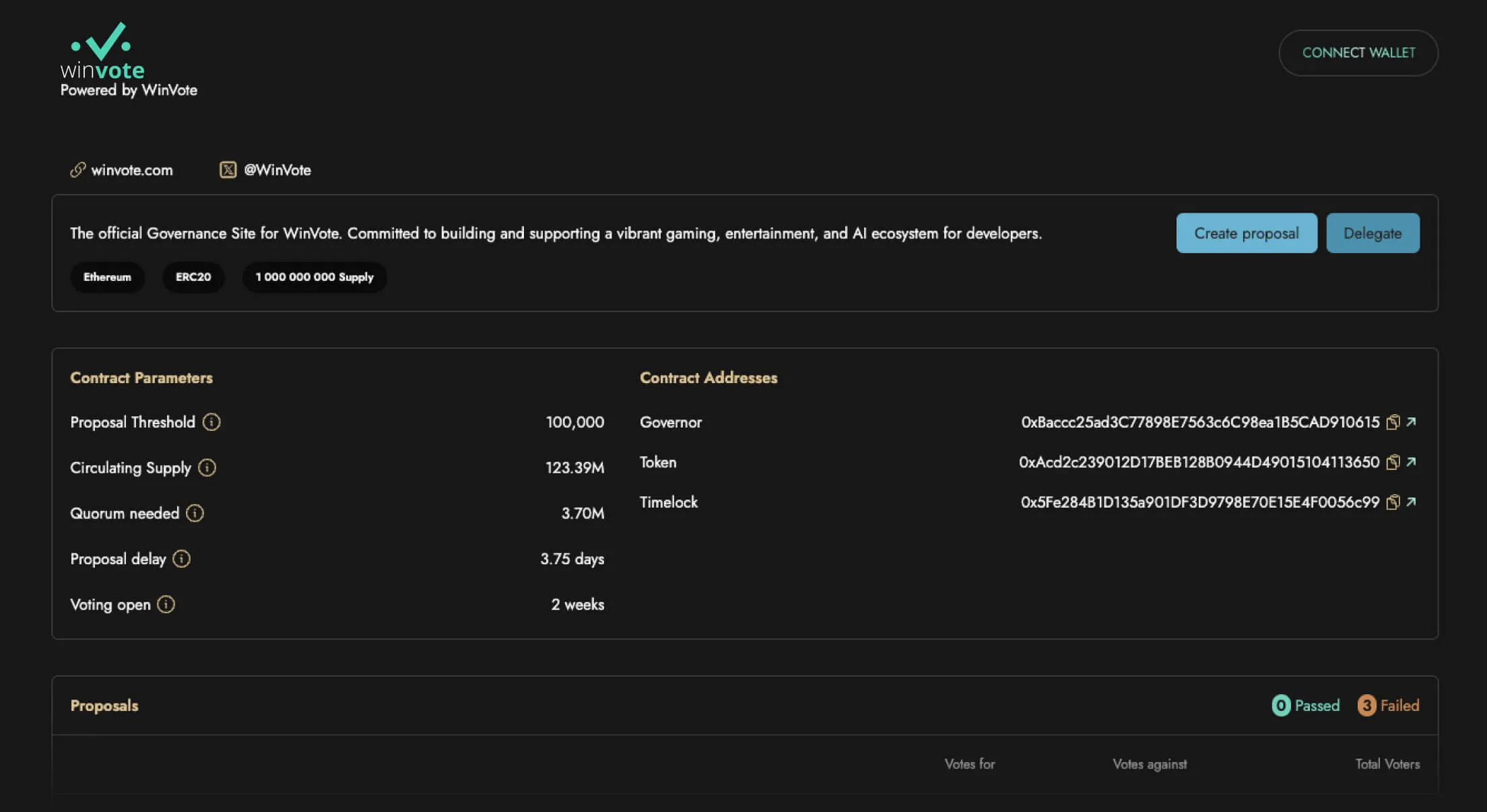Show info for Circulating Supply
Screen dimensions: 1487x812
(207, 468)
